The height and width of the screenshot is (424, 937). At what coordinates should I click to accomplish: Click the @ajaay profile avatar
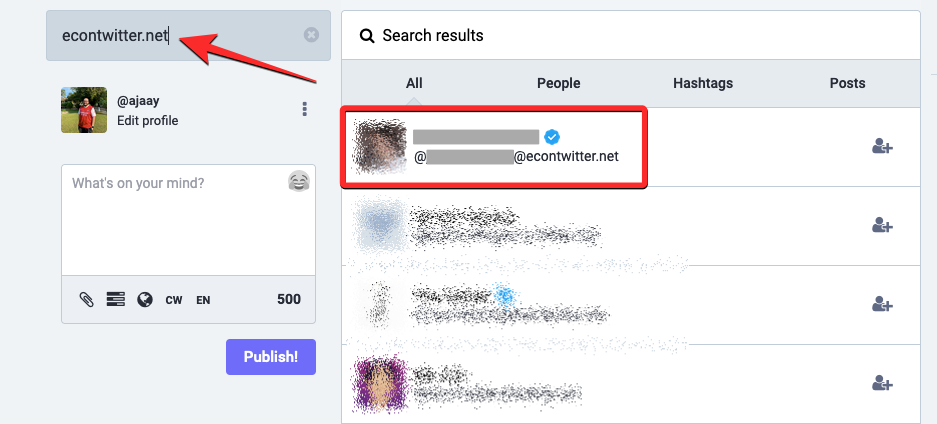click(84, 110)
